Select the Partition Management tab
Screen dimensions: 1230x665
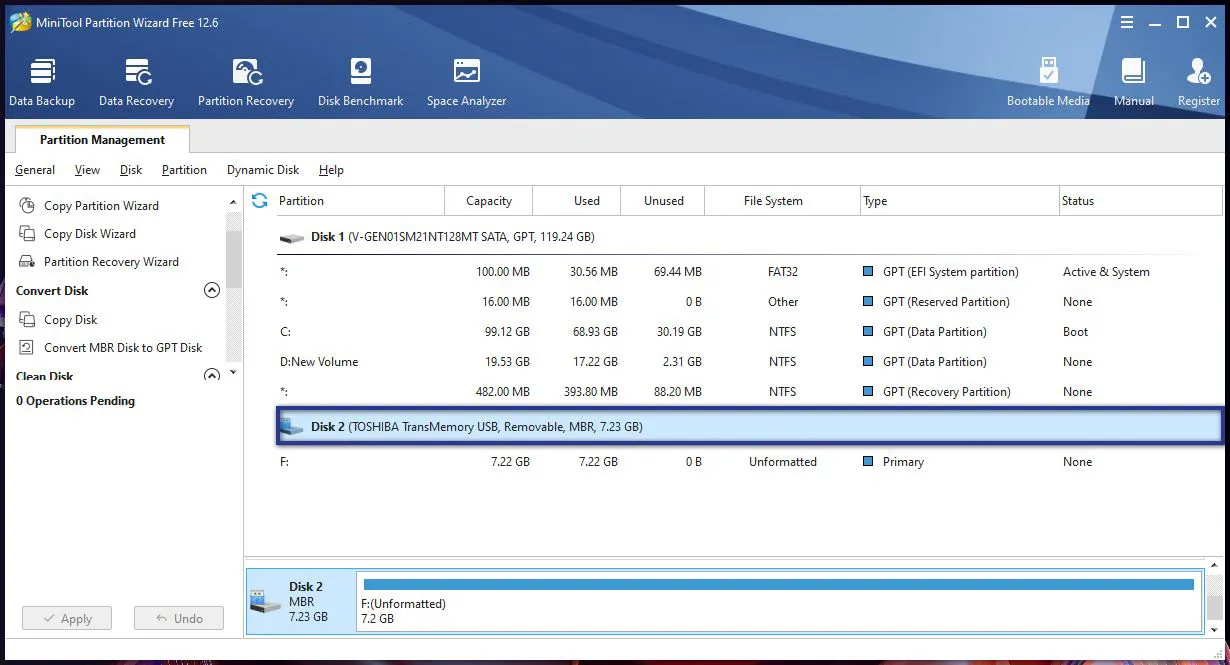(101, 139)
